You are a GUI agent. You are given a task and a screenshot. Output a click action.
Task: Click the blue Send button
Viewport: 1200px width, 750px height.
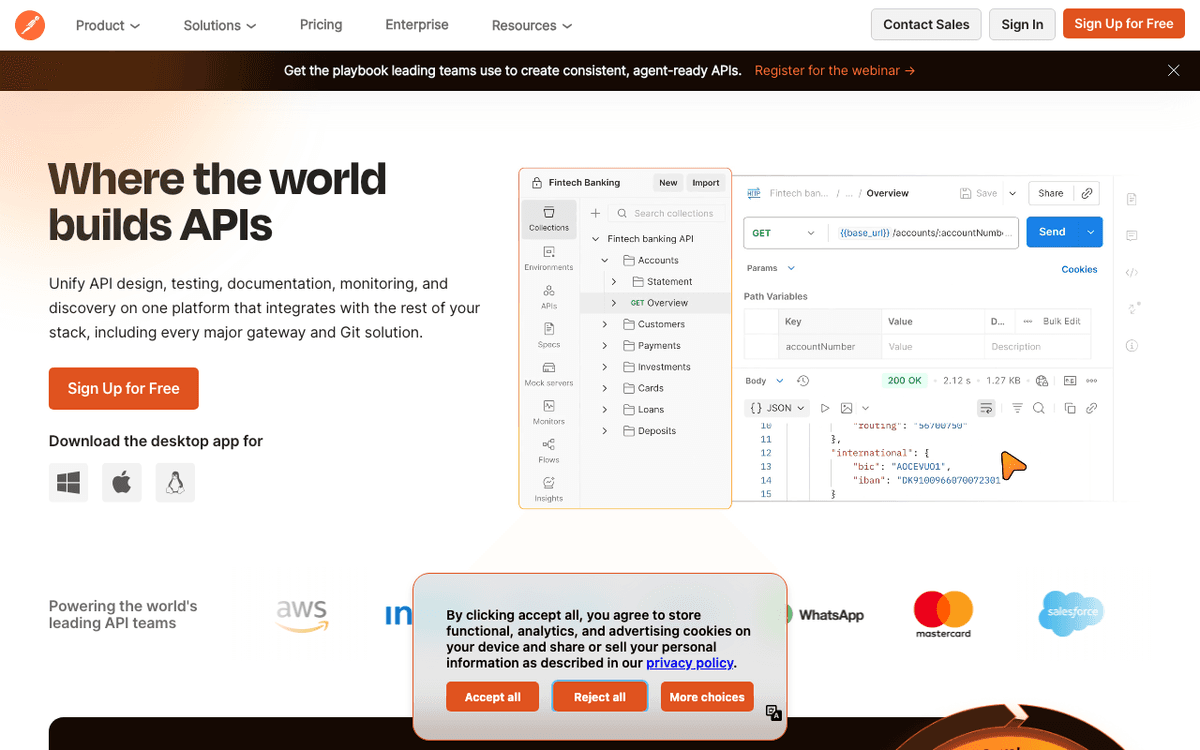pyautogui.click(x=1053, y=232)
